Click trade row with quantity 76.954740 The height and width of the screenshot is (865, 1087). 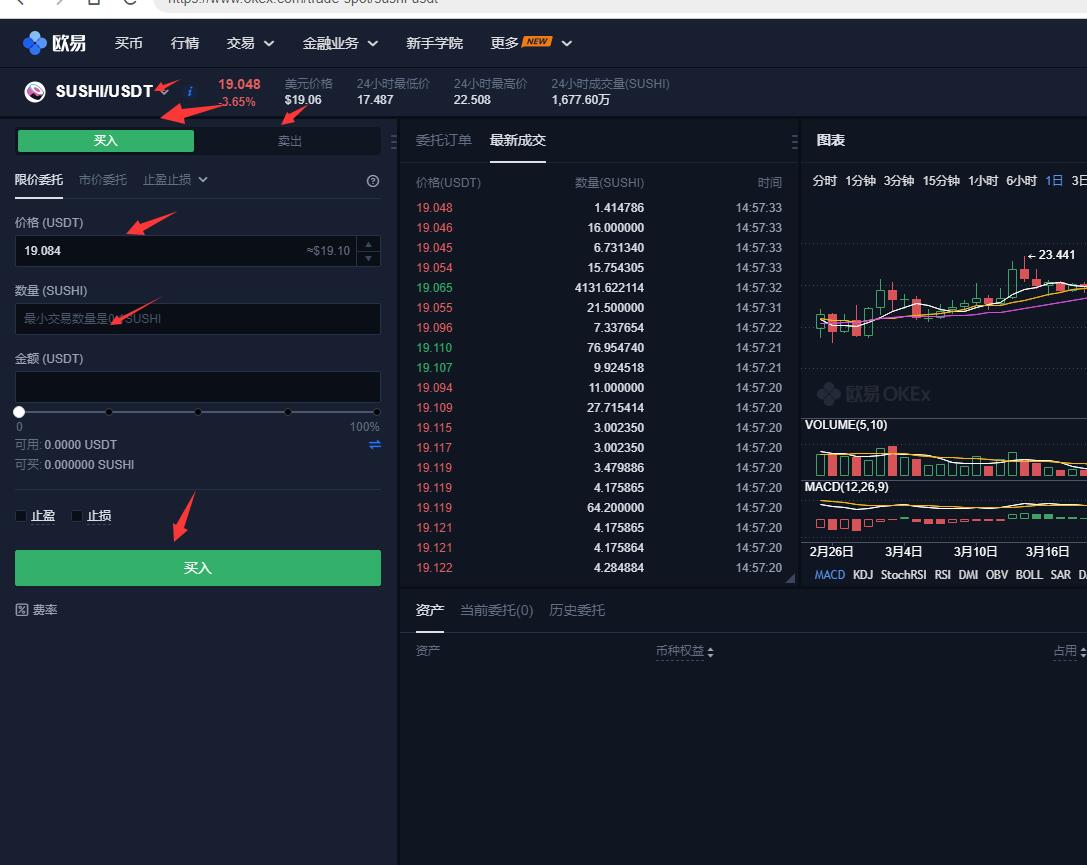click(x=599, y=348)
